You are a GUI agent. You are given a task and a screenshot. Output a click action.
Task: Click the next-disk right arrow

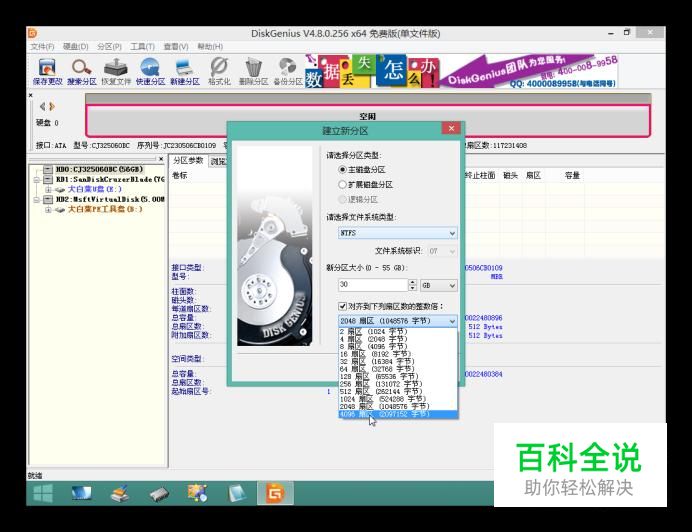click(52, 106)
